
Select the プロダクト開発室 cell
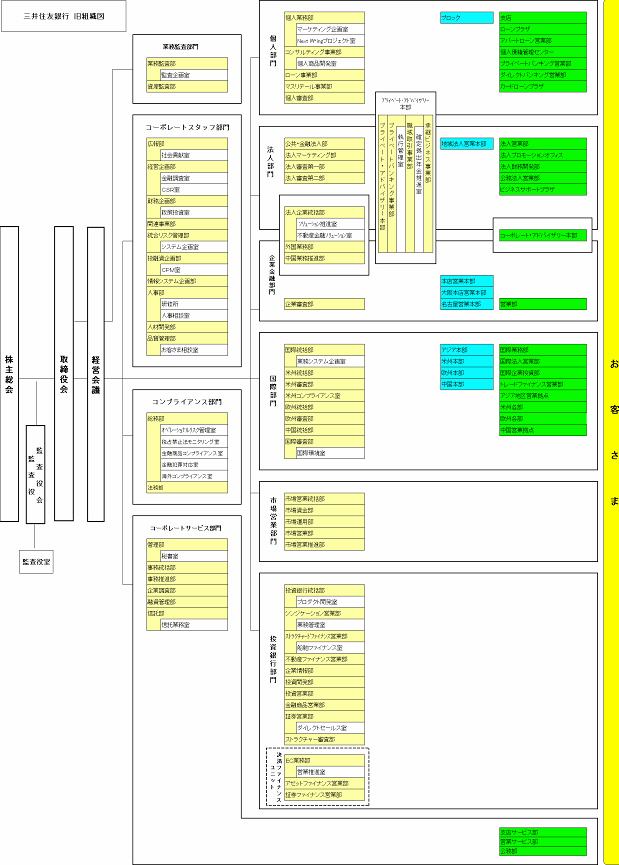[330, 602]
